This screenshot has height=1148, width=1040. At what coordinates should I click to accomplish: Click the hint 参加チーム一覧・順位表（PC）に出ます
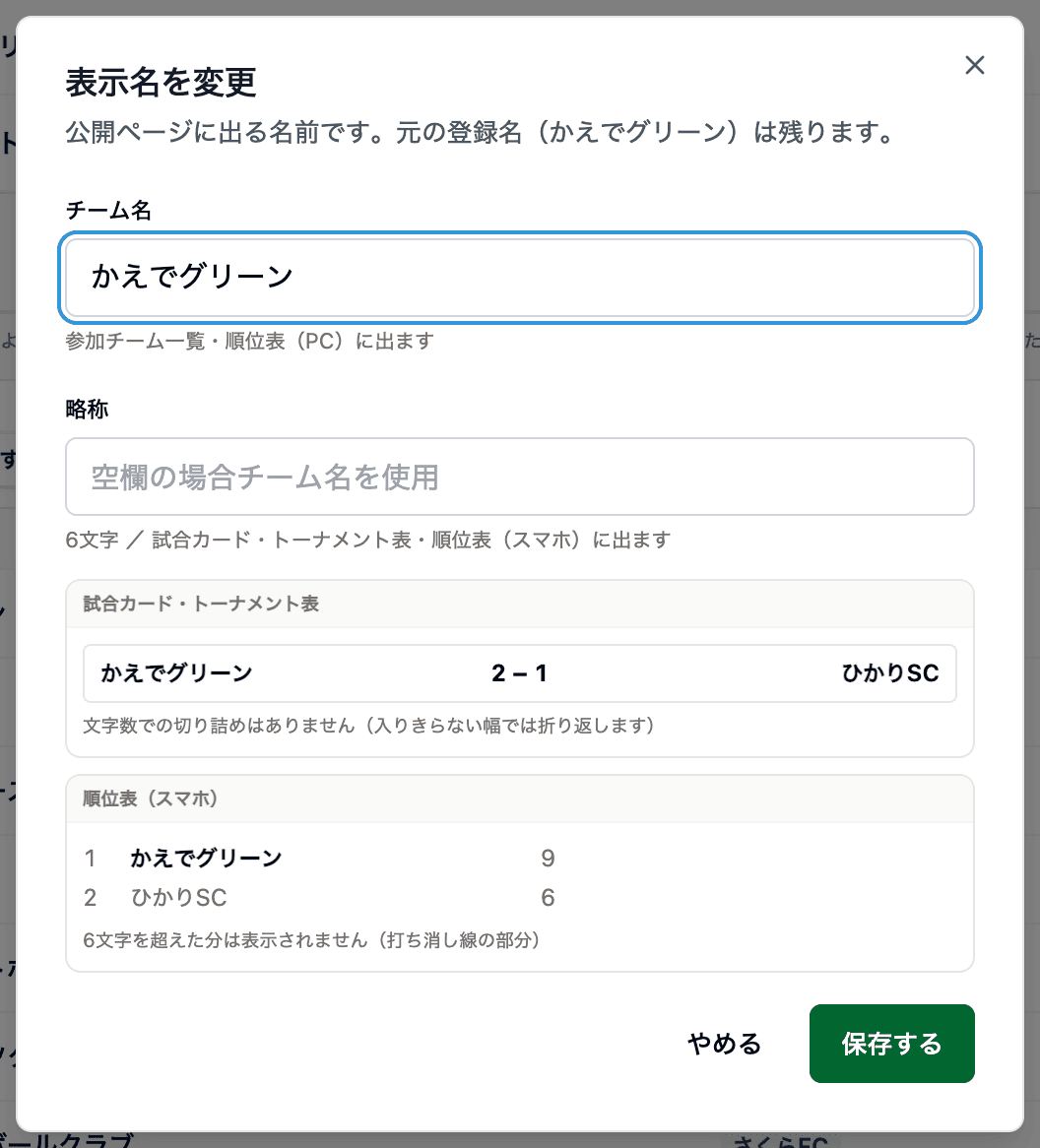pyautogui.click(x=250, y=342)
